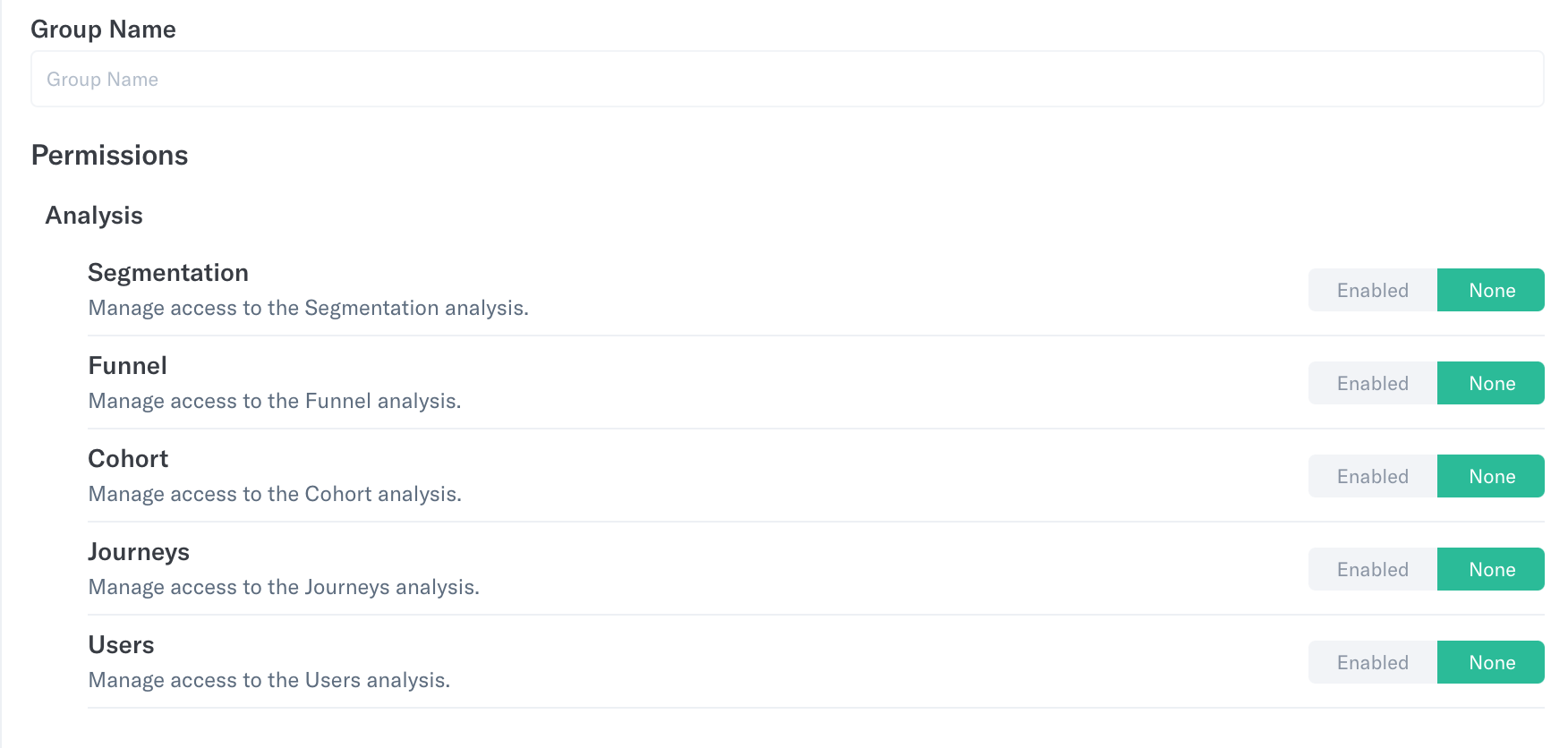Click the Cohort permission title
Image resolution: width=1568 pixels, height=748 pixels.
128,458
